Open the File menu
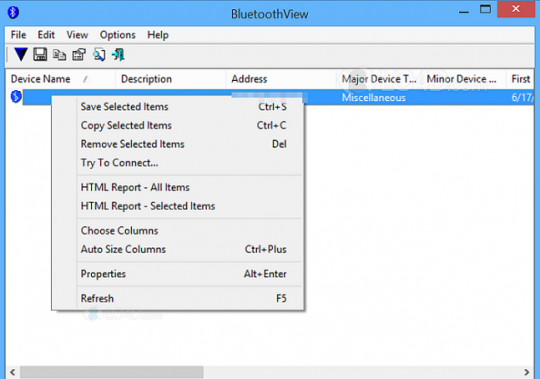 (18, 35)
